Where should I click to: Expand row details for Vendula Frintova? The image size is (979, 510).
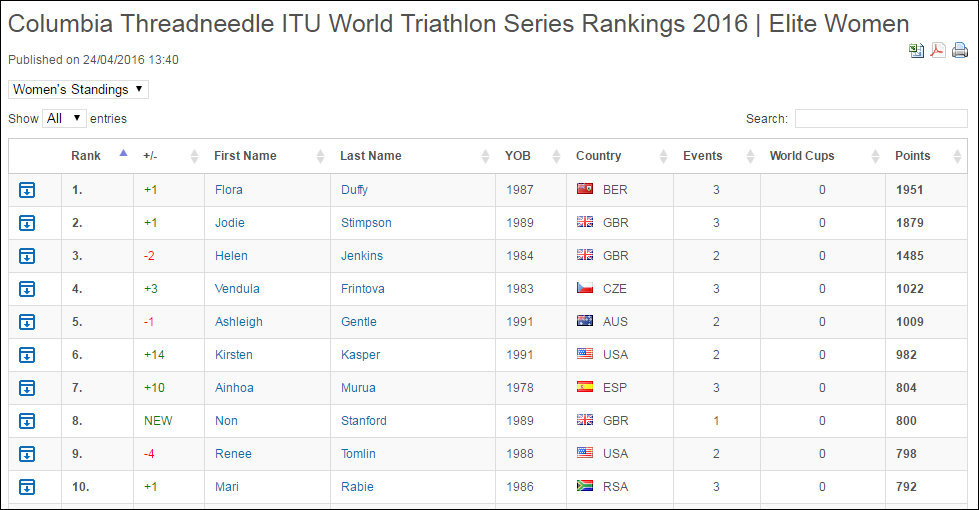(x=27, y=289)
